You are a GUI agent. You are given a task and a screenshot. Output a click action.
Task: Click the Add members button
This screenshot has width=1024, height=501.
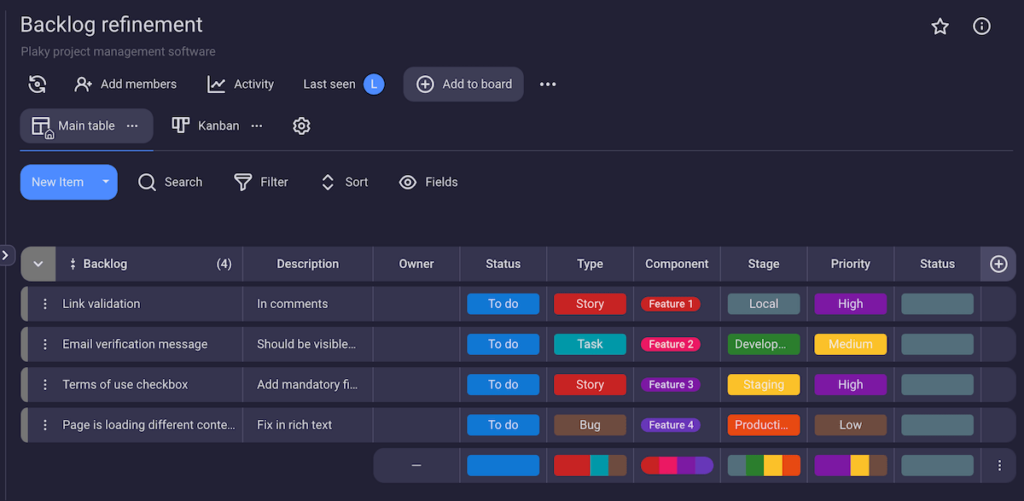coord(126,84)
